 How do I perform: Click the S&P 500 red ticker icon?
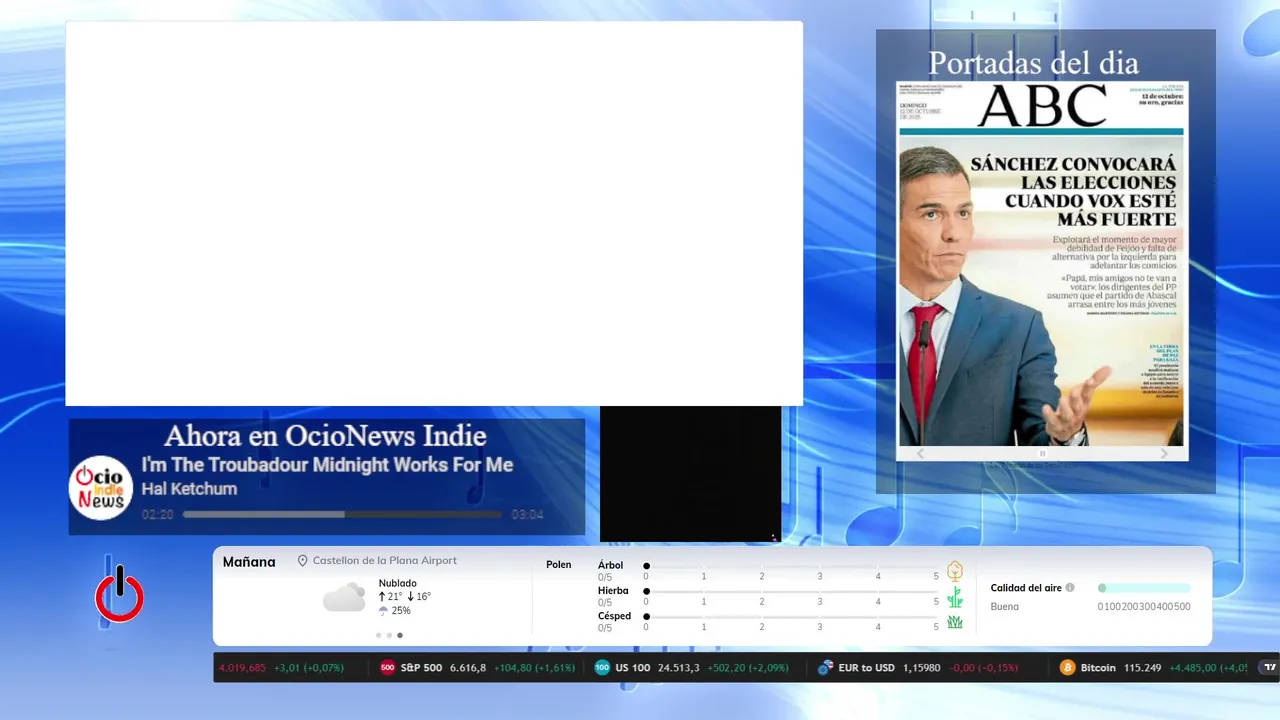pos(388,667)
